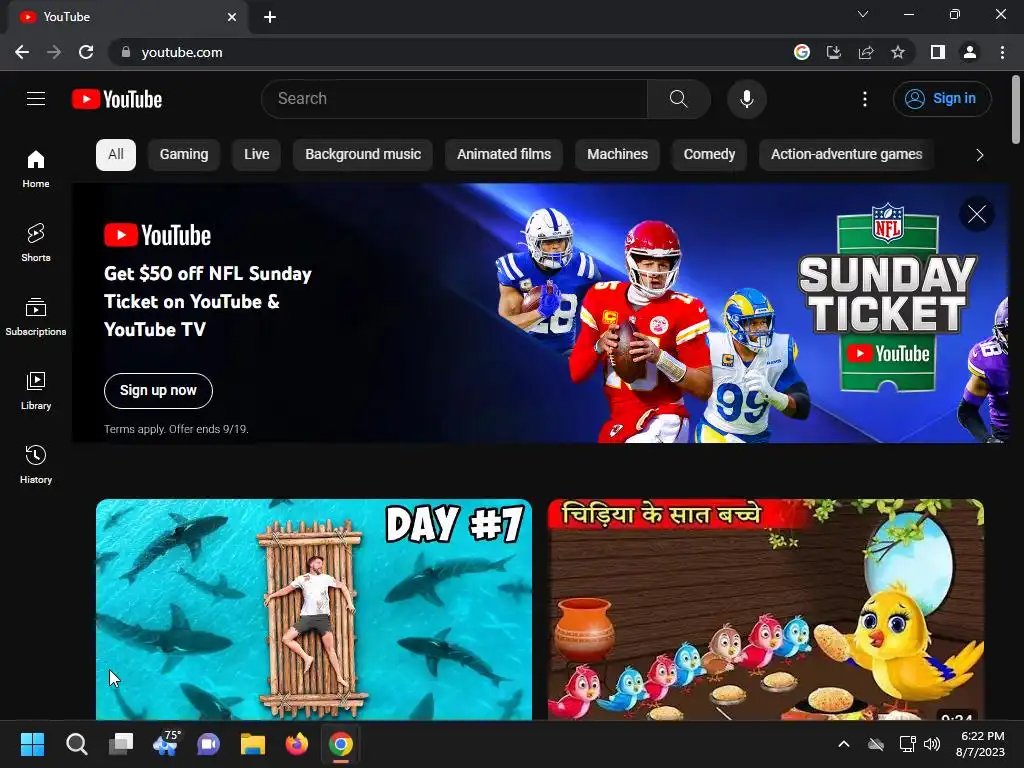
Task: Select the Machines chip
Action: click(617, 155)
